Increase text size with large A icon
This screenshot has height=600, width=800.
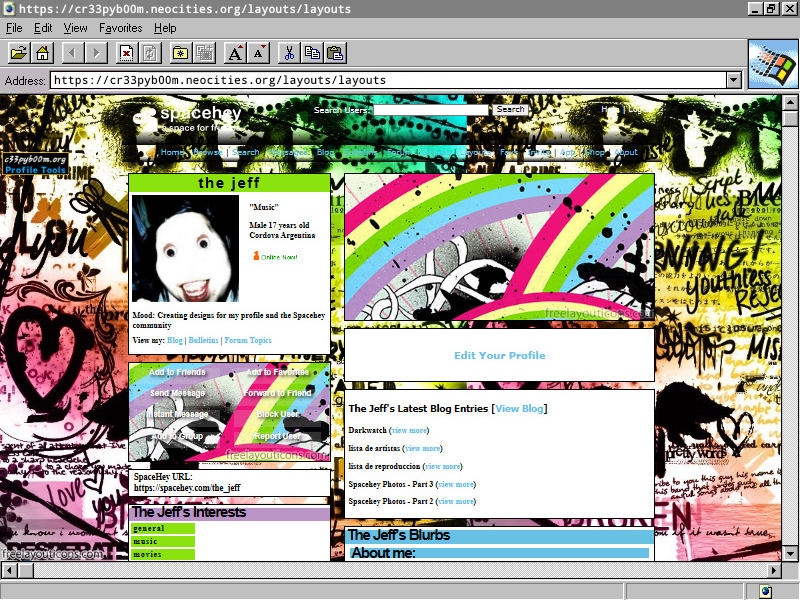[x=235, y=53]
